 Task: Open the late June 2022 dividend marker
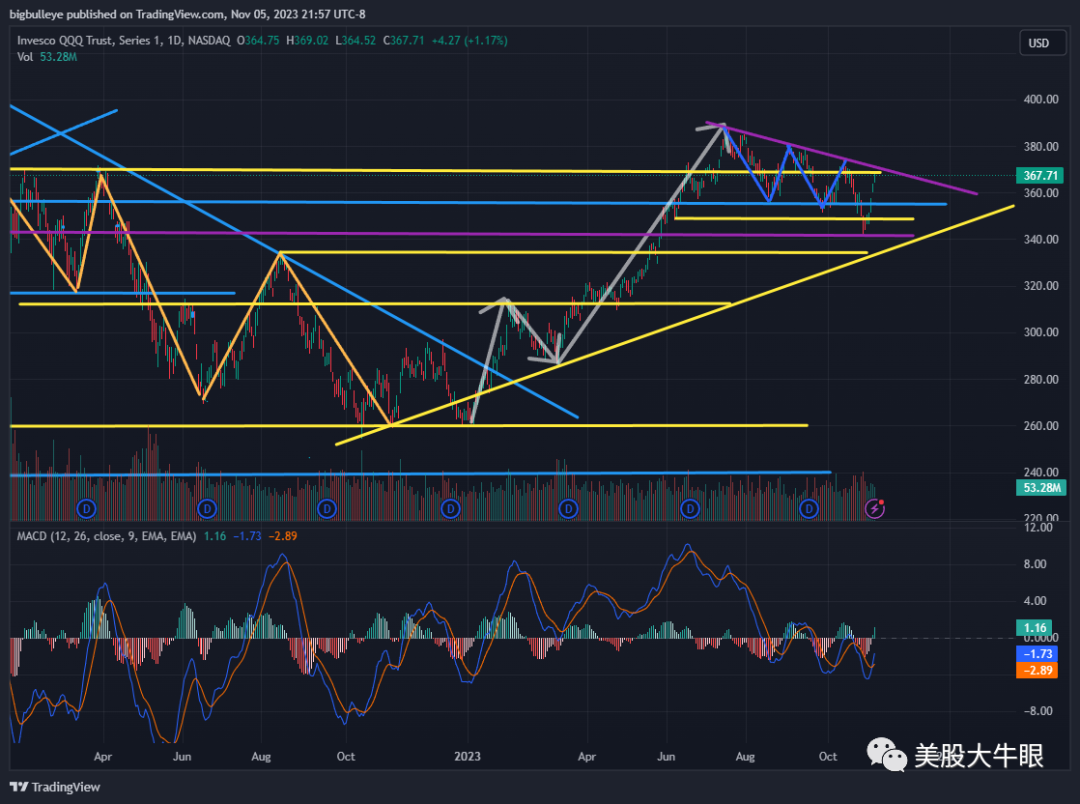point(207,509)
